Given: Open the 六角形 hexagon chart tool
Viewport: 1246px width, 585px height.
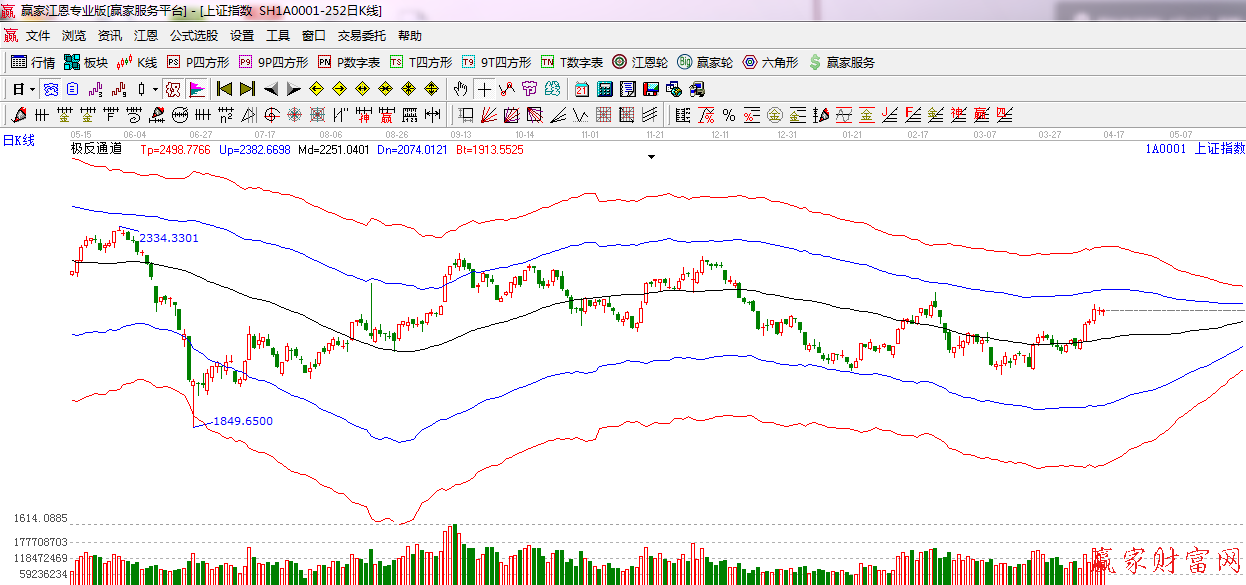Looking at the screenshot, I should point(769,62).
